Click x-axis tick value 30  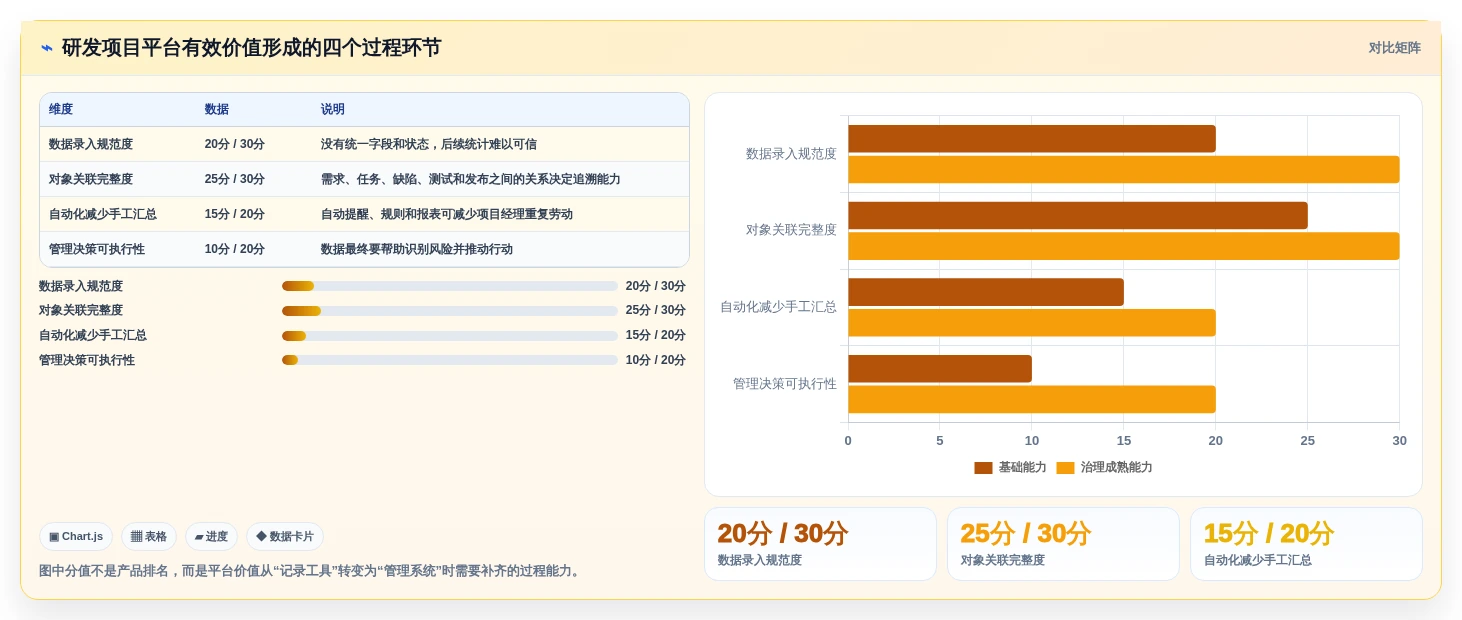pos(1399,441)
